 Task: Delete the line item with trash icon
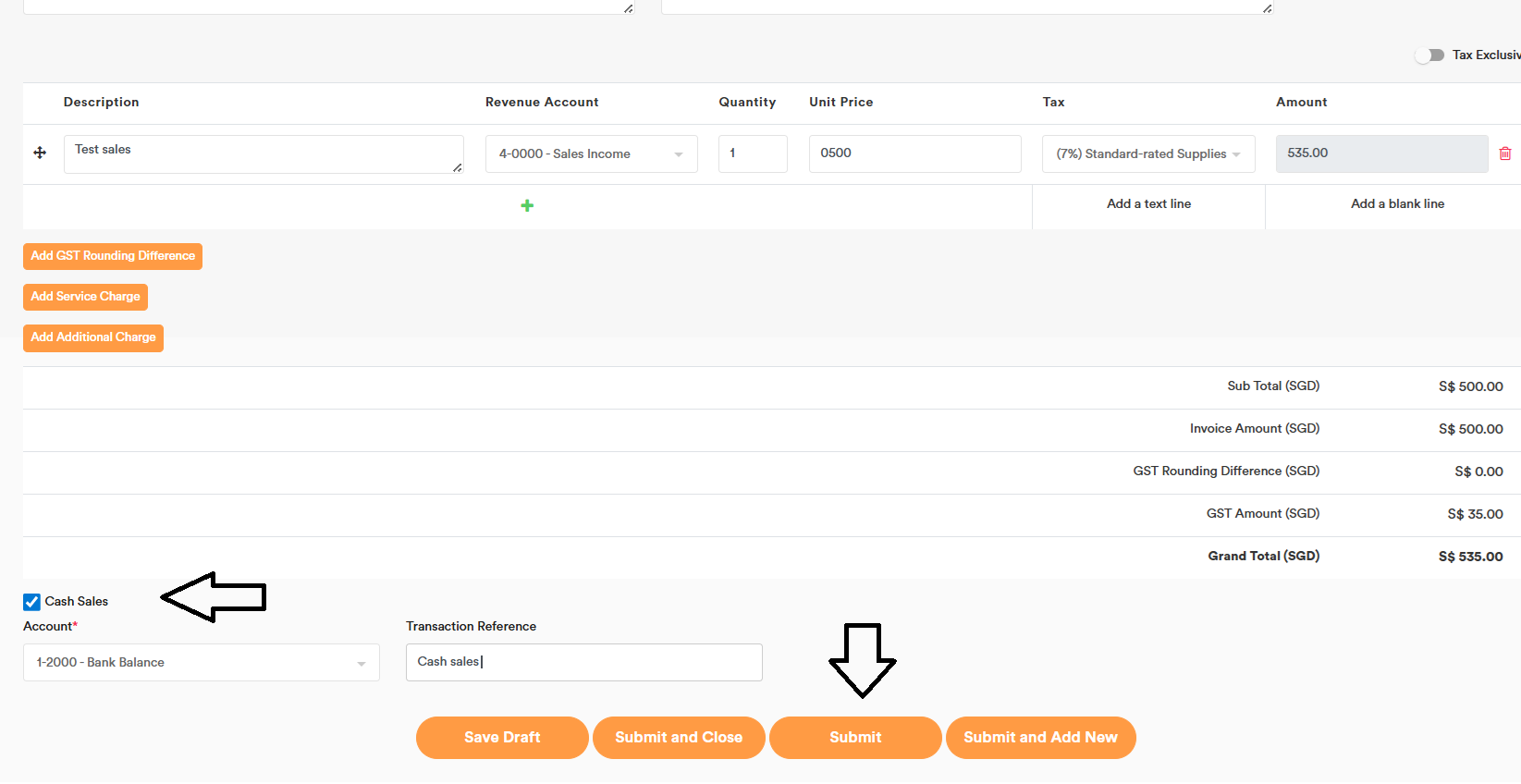pos(1504,153)
